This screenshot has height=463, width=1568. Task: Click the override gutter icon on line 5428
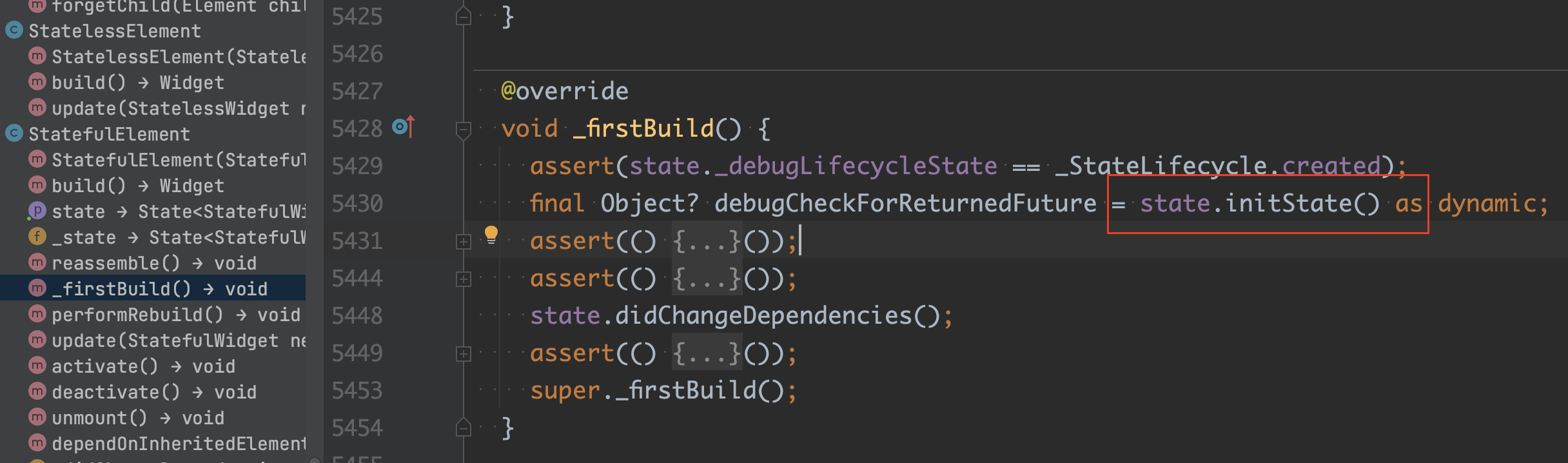(x=404, y=127)
